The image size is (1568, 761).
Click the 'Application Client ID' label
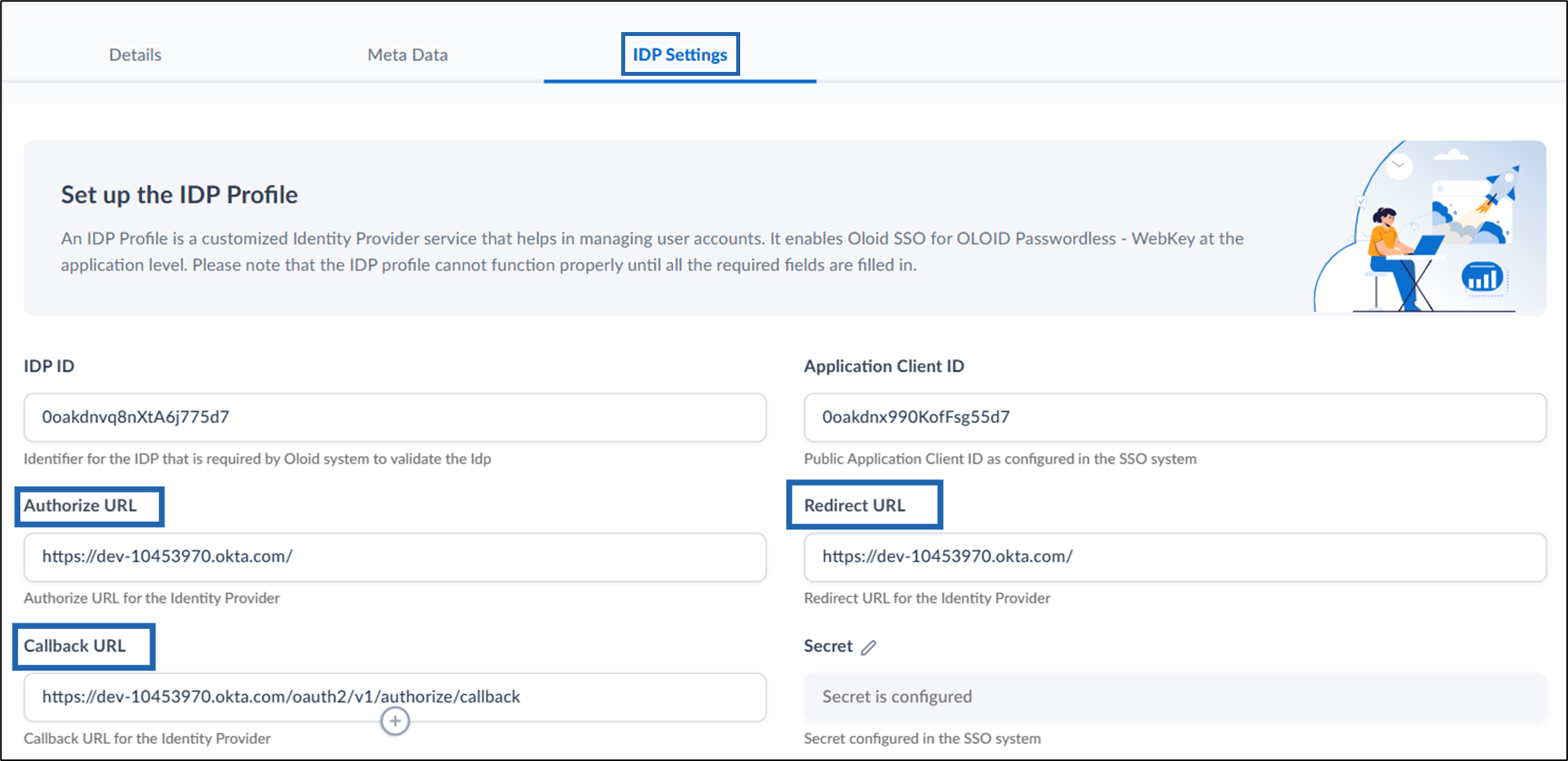[884, 366]
